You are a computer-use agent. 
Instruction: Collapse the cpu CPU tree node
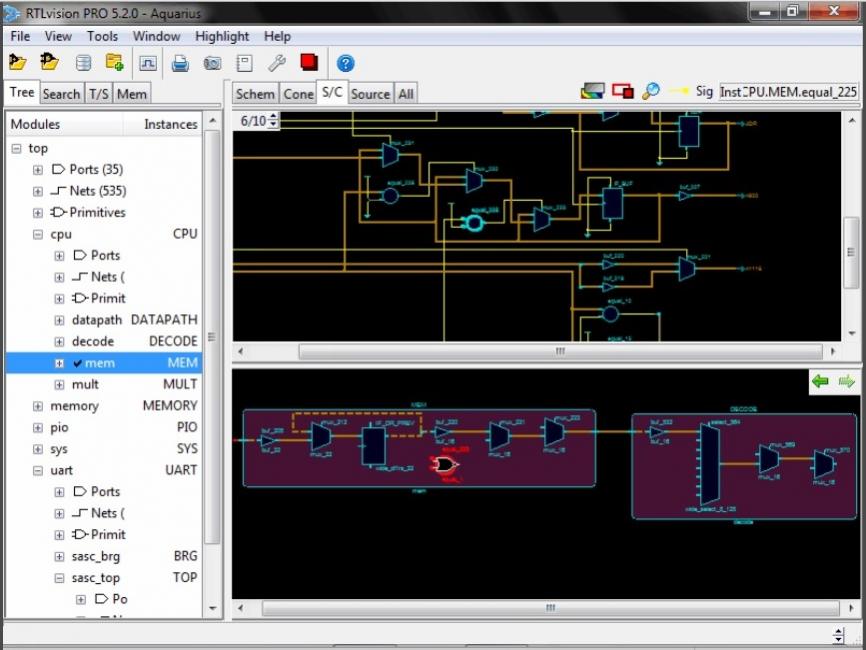pos(38,234)
